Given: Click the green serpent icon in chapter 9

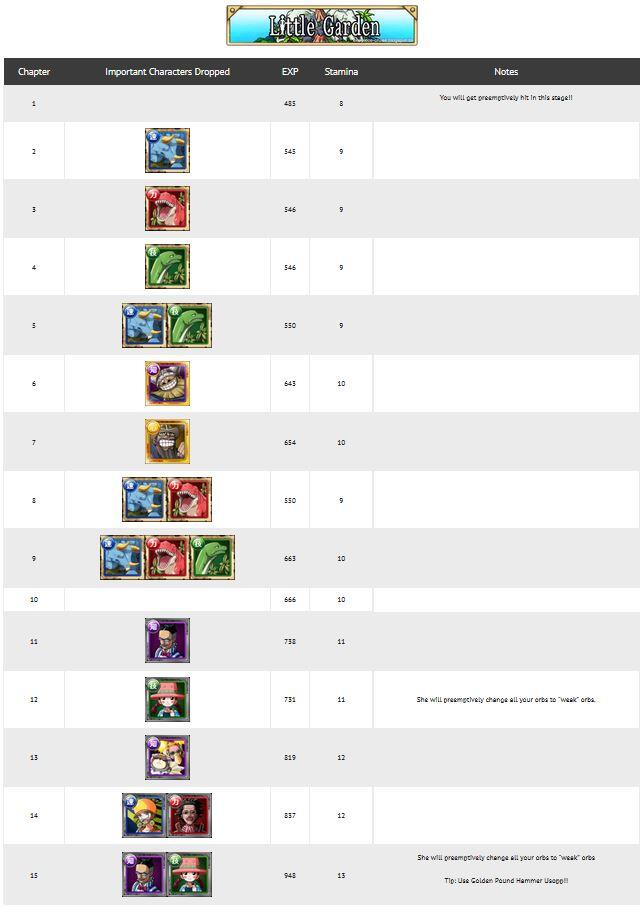Looking at the screenshot, I should pos(212,557).
